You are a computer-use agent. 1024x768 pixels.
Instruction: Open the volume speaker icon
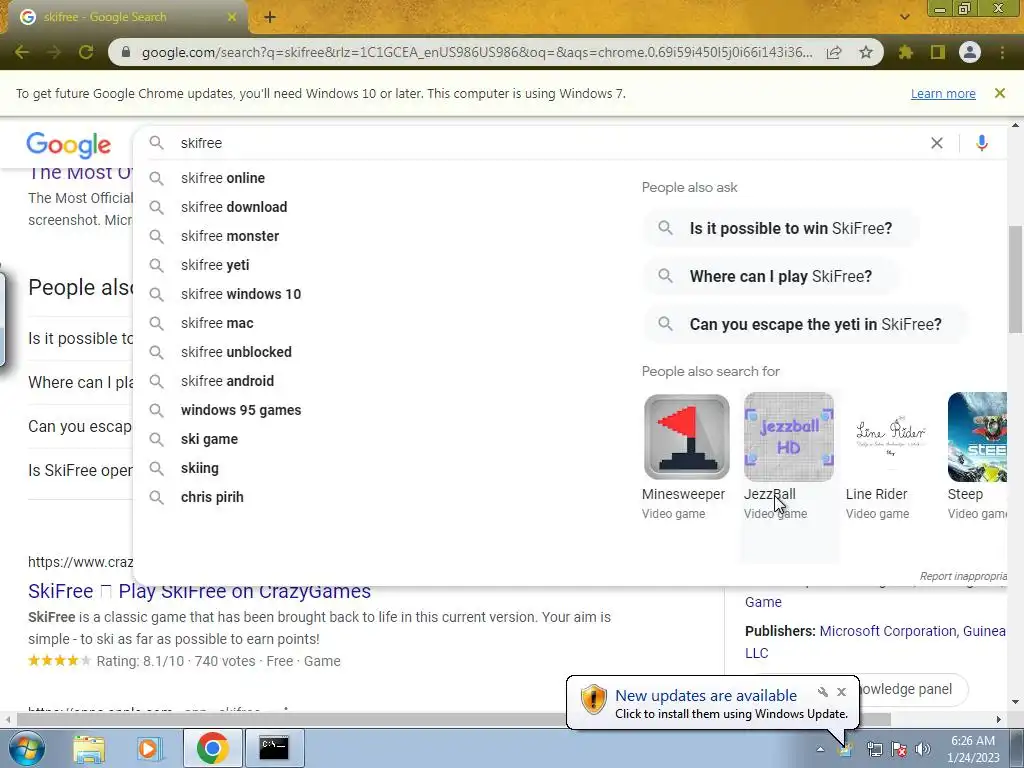[x=923, y=749]
